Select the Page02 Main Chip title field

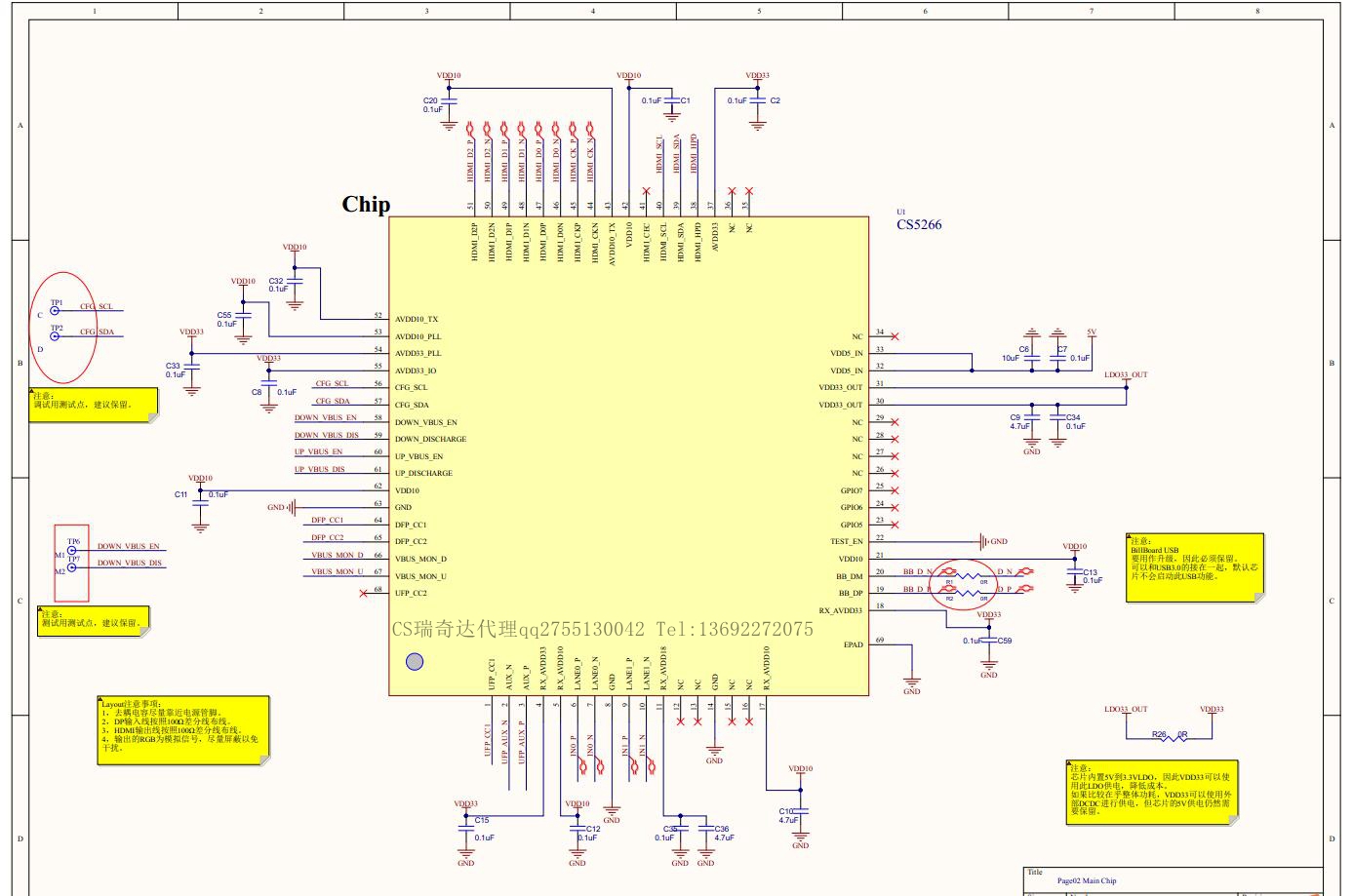[x=1086, y=880]
